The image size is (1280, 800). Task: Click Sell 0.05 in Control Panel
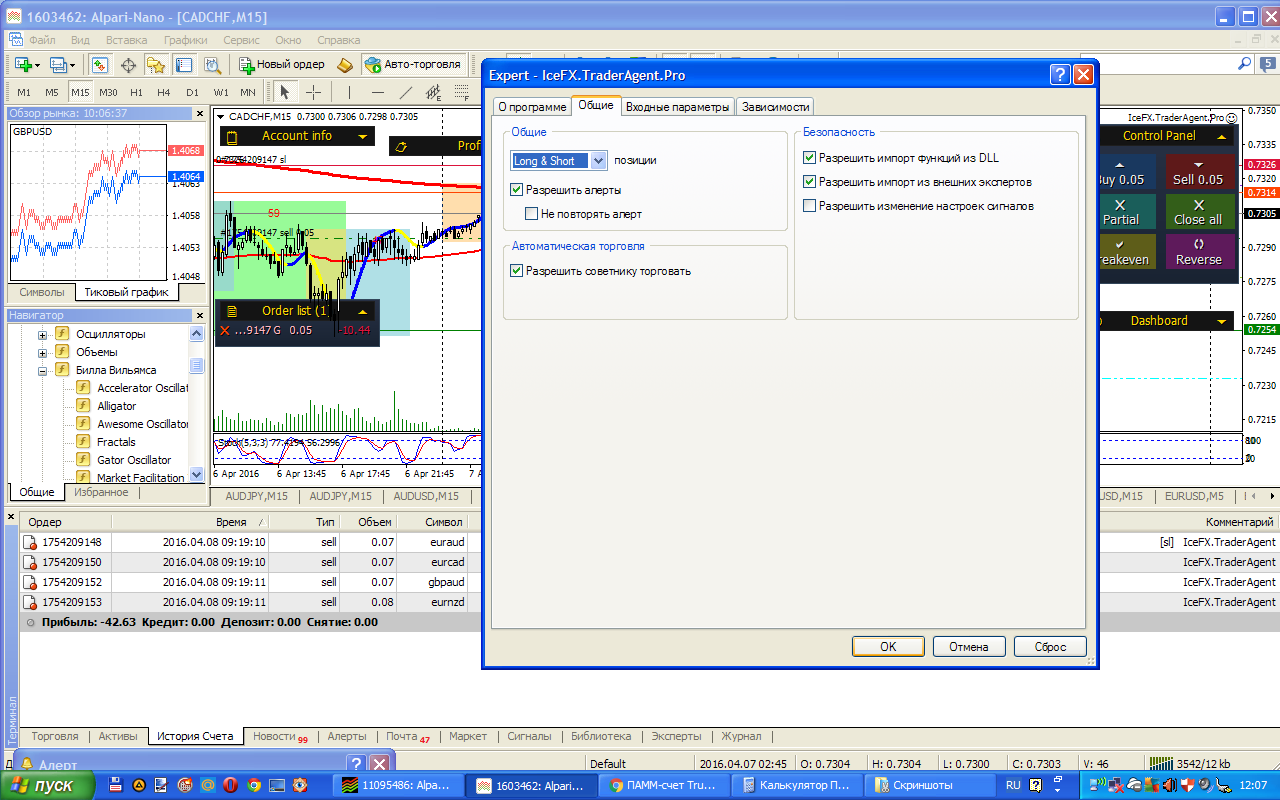pos(1198,172)
